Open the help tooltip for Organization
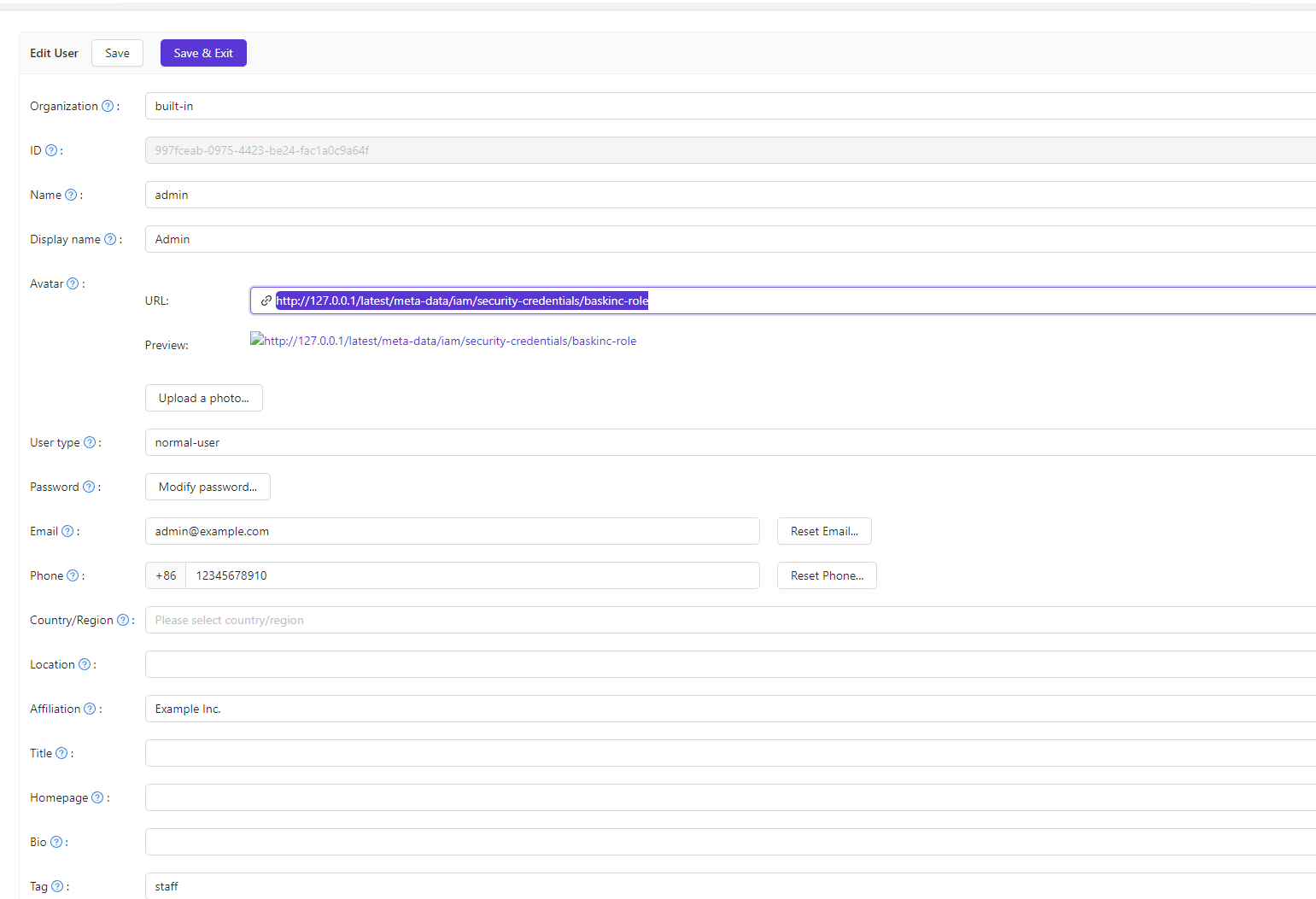Screen dimensions: 1316x899 coord(108,105)
